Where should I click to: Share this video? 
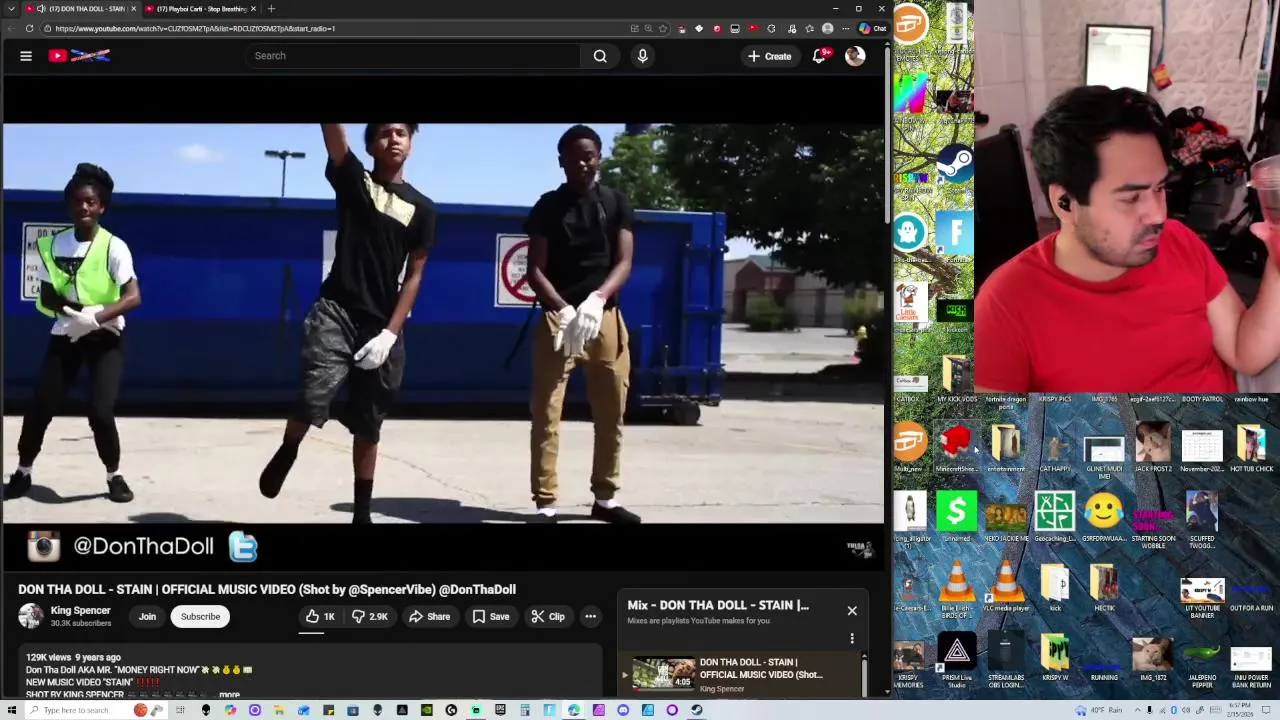tap(430, 616)
